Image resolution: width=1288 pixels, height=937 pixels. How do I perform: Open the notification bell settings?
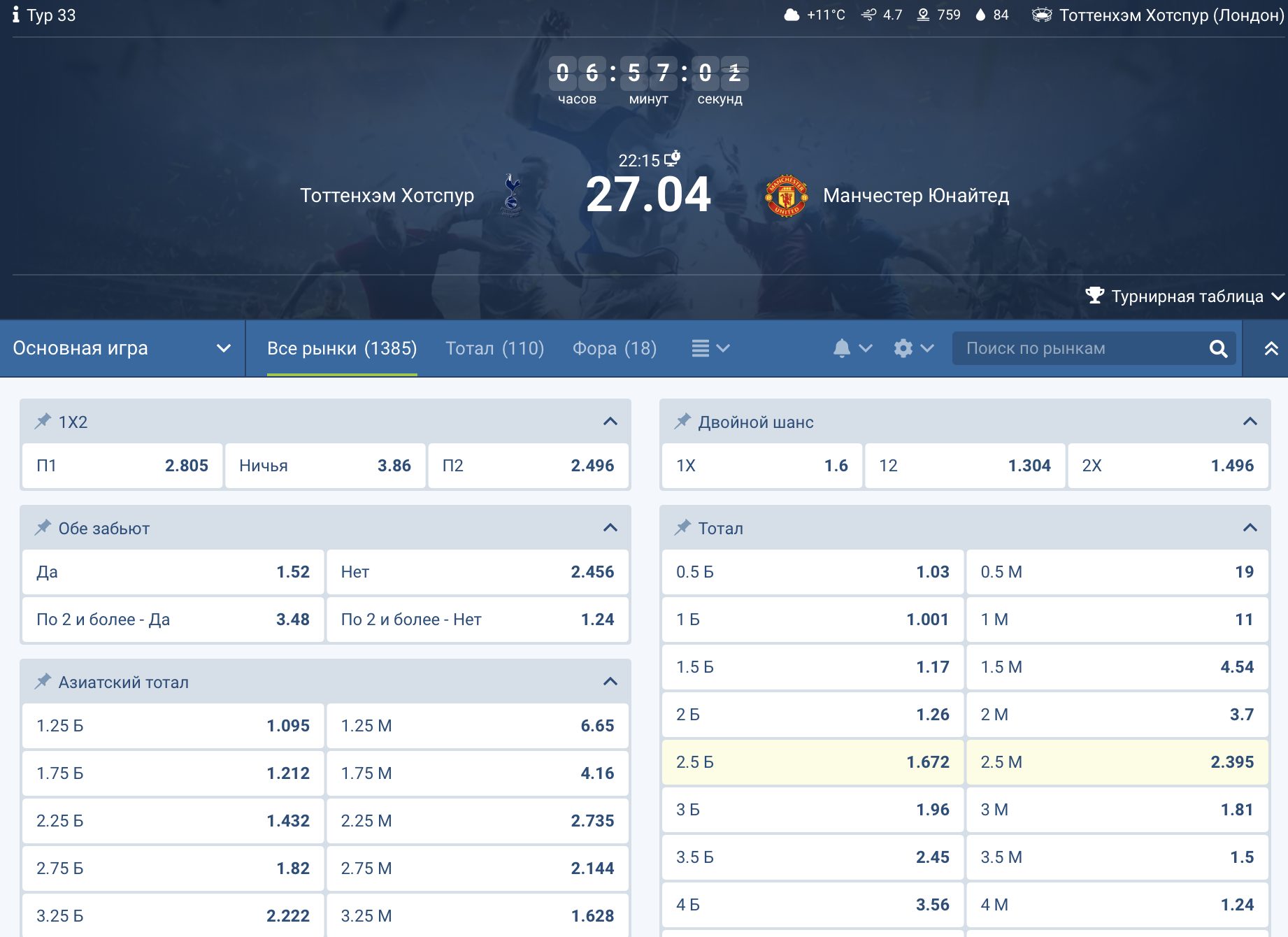[x=852, y=348]
